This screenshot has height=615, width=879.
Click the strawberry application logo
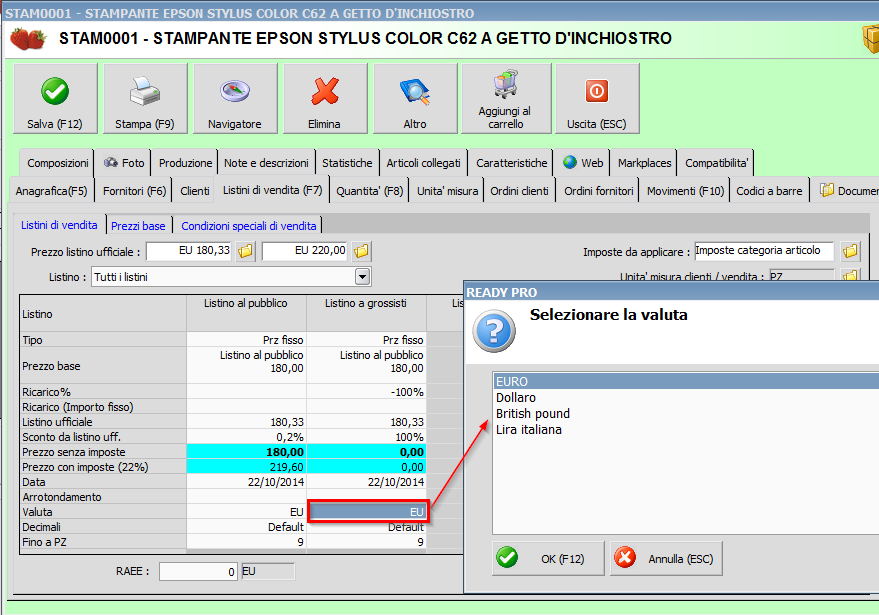pyautogui.click(x=27, y=39)
